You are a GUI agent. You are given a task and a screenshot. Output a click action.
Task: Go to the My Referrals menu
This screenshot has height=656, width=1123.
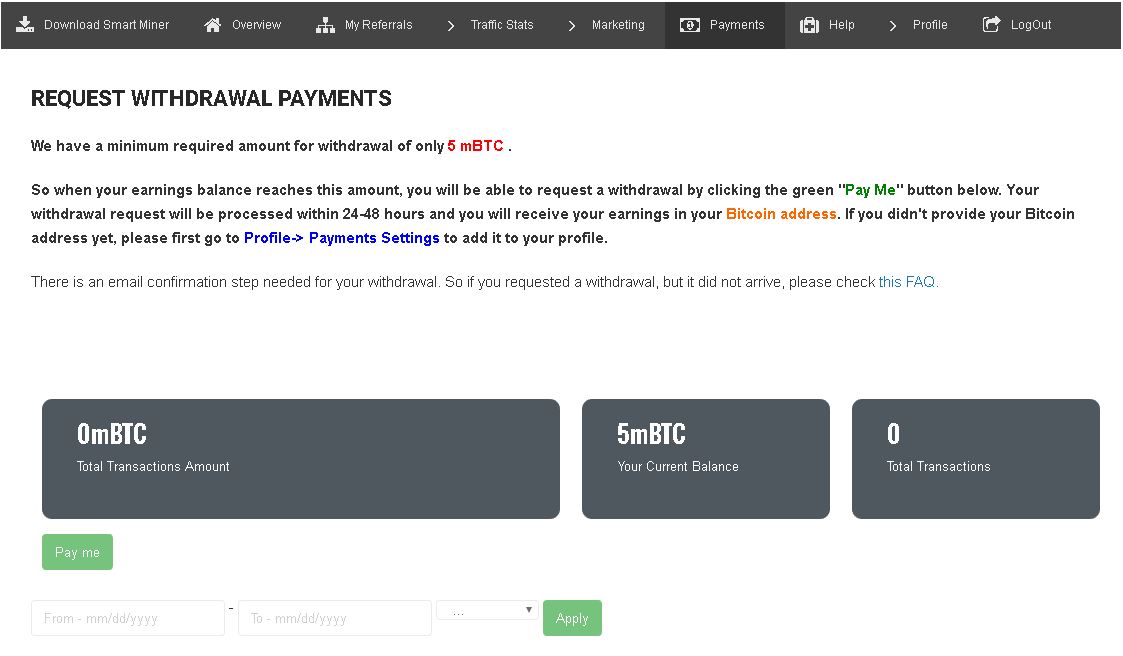pos(378,25)
